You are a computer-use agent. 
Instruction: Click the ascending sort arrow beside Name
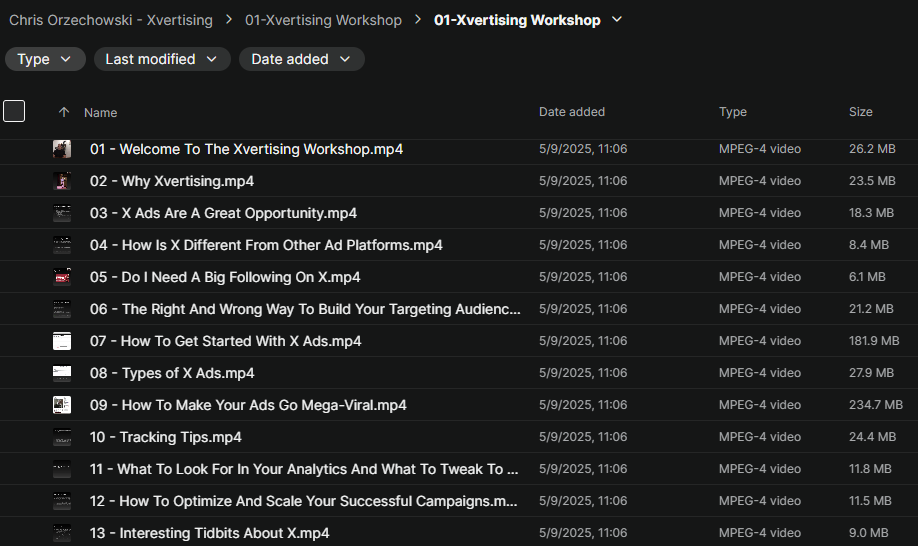tap(64, 112)
